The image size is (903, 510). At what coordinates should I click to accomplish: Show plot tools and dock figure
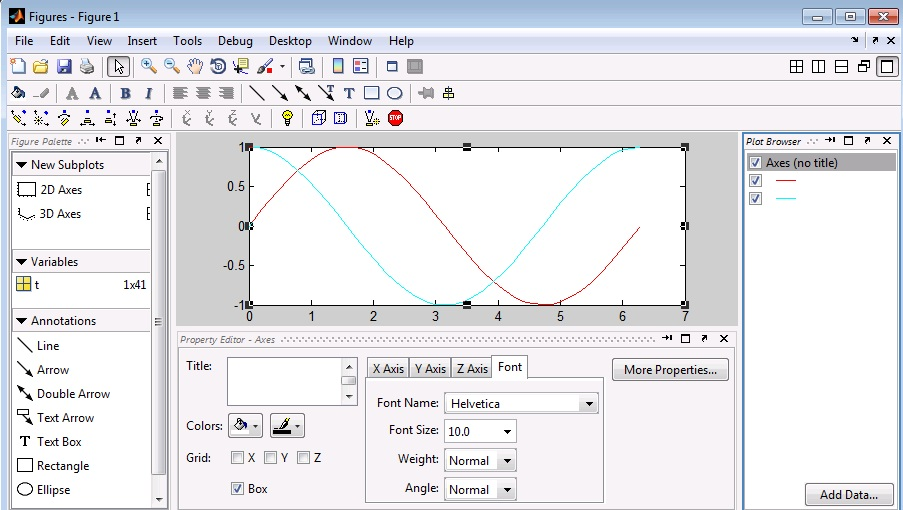pos(415,66)
